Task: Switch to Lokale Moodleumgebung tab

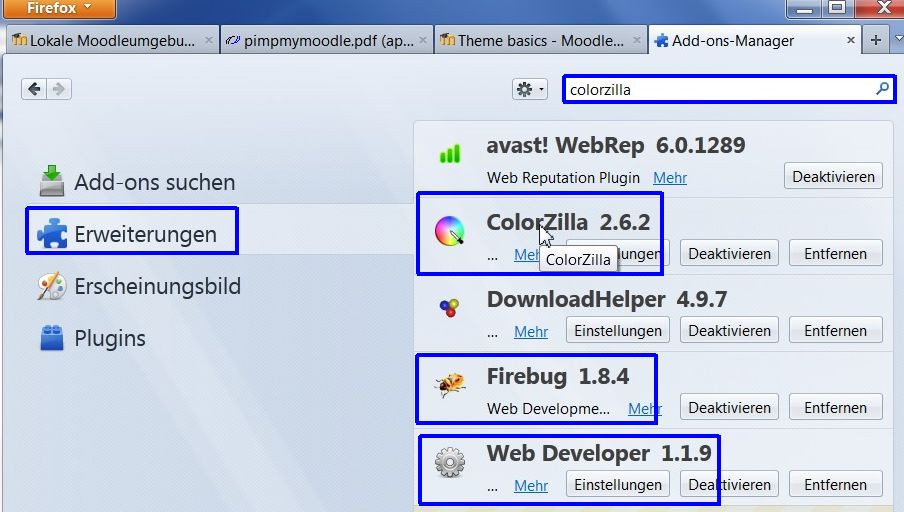Action: (x=112, y=41)
